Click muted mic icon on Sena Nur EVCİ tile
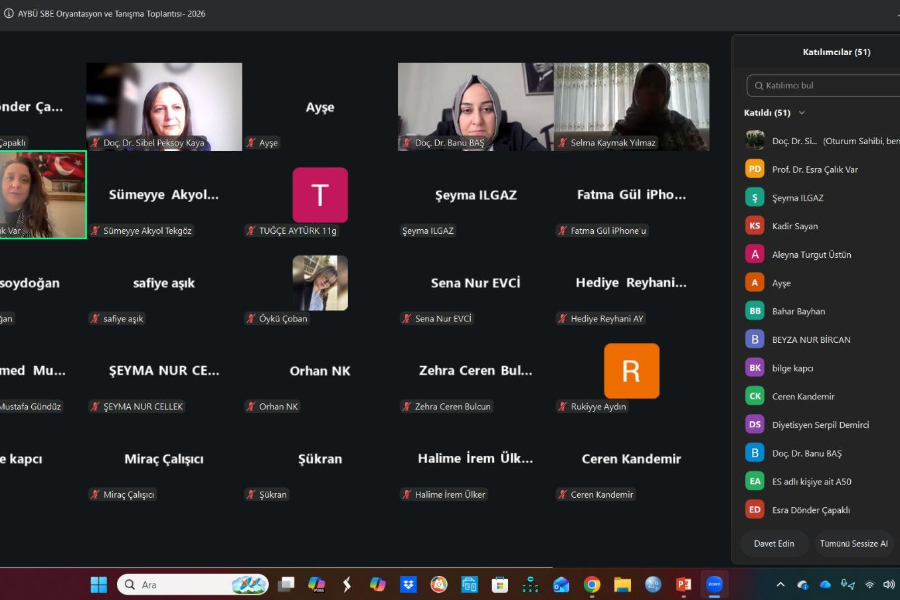This screenshot has width=900, height=600. click(x=407, y=318)
